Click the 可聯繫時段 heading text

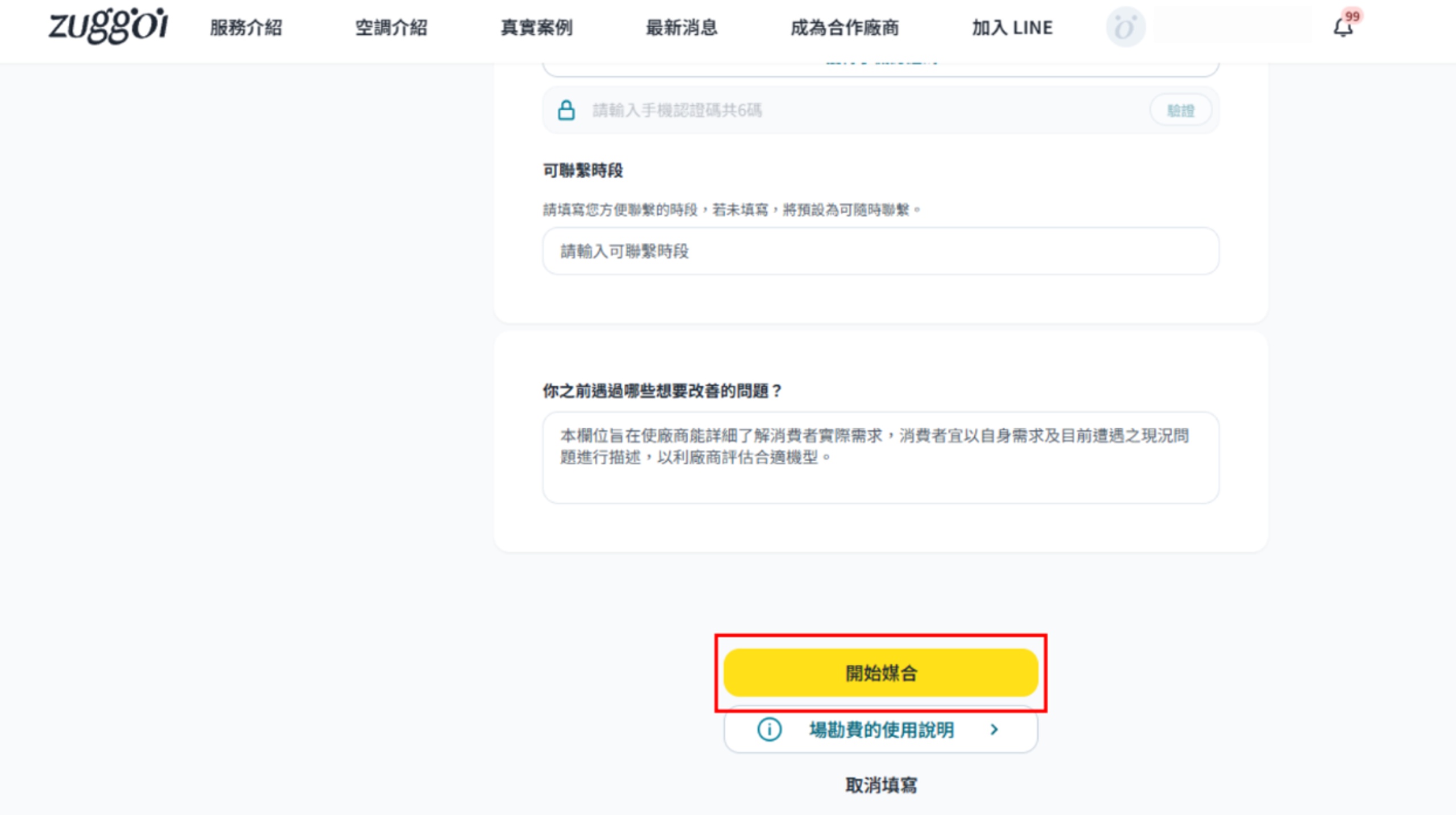[583, 170]
